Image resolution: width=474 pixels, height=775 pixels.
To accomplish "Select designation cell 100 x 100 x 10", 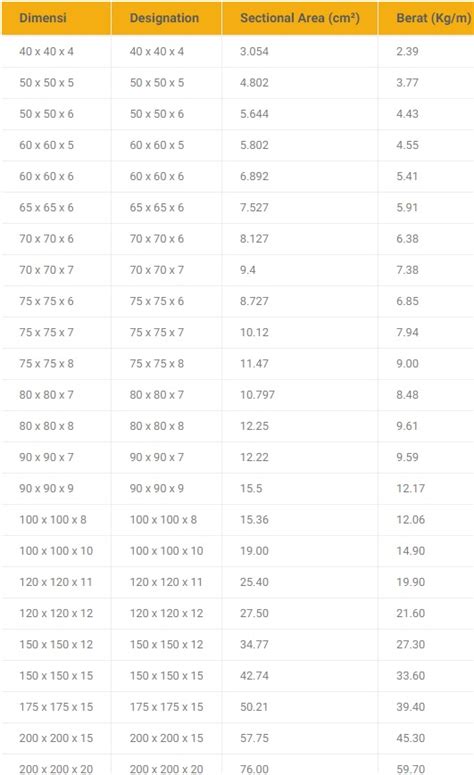I will click(167, 551).
